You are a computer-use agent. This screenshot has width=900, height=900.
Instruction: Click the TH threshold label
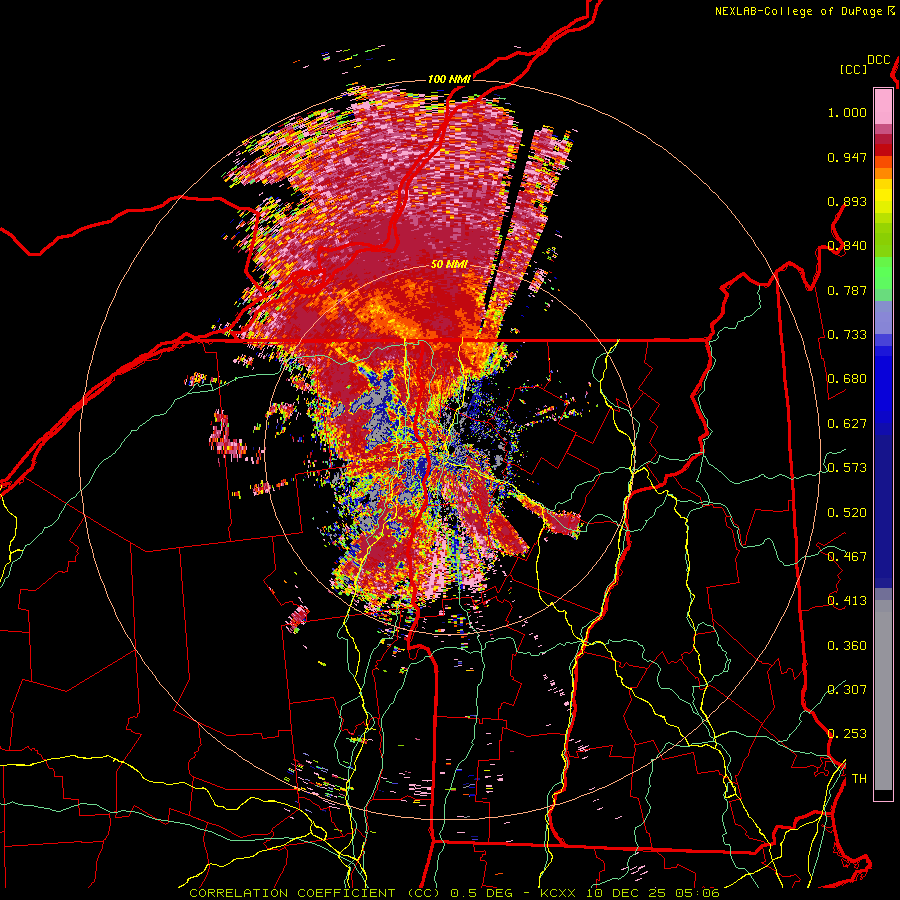coord(859,779)
